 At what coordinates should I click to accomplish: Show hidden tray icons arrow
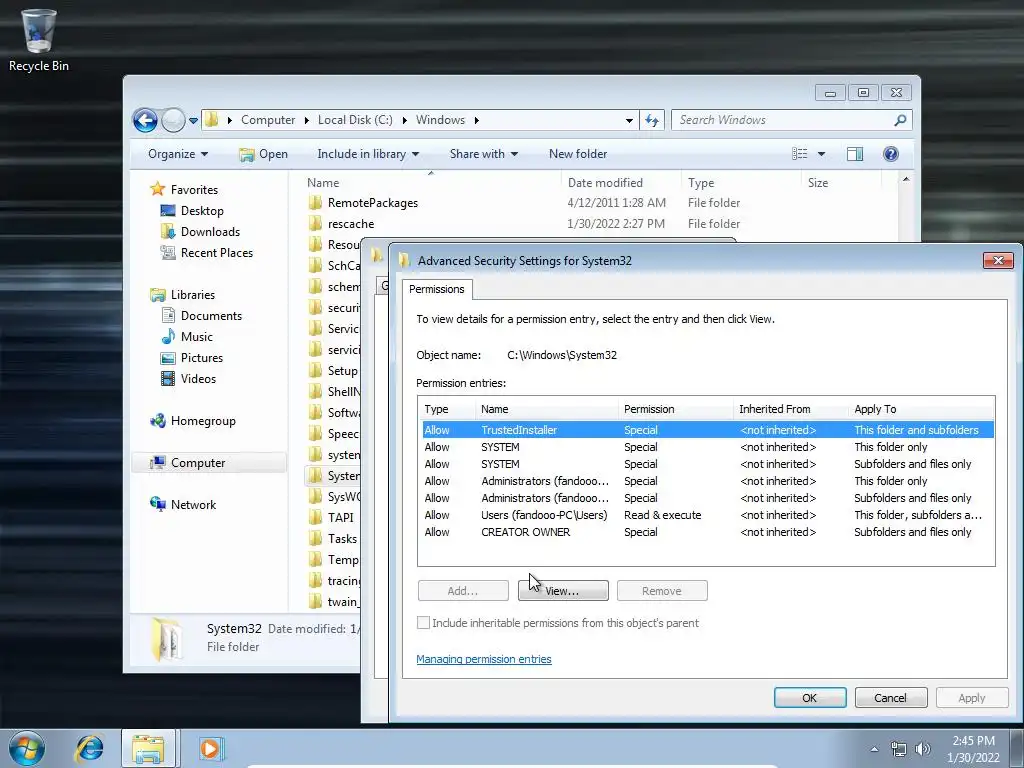pyautogui.click(x=874, y=749)
